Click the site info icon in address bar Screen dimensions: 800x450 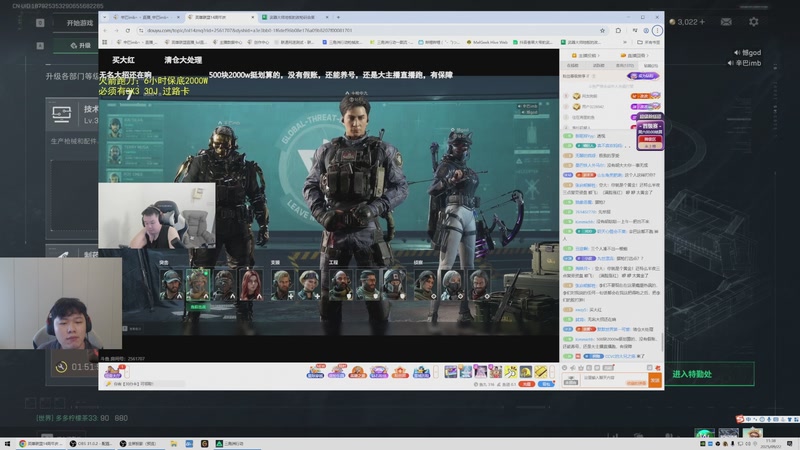(141, 31)
